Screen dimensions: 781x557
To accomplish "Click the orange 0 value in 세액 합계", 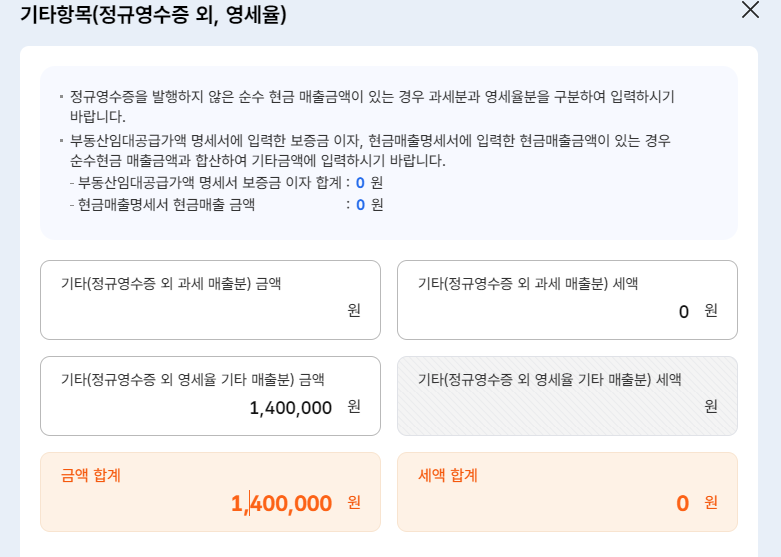I will [x=682, y=503].
